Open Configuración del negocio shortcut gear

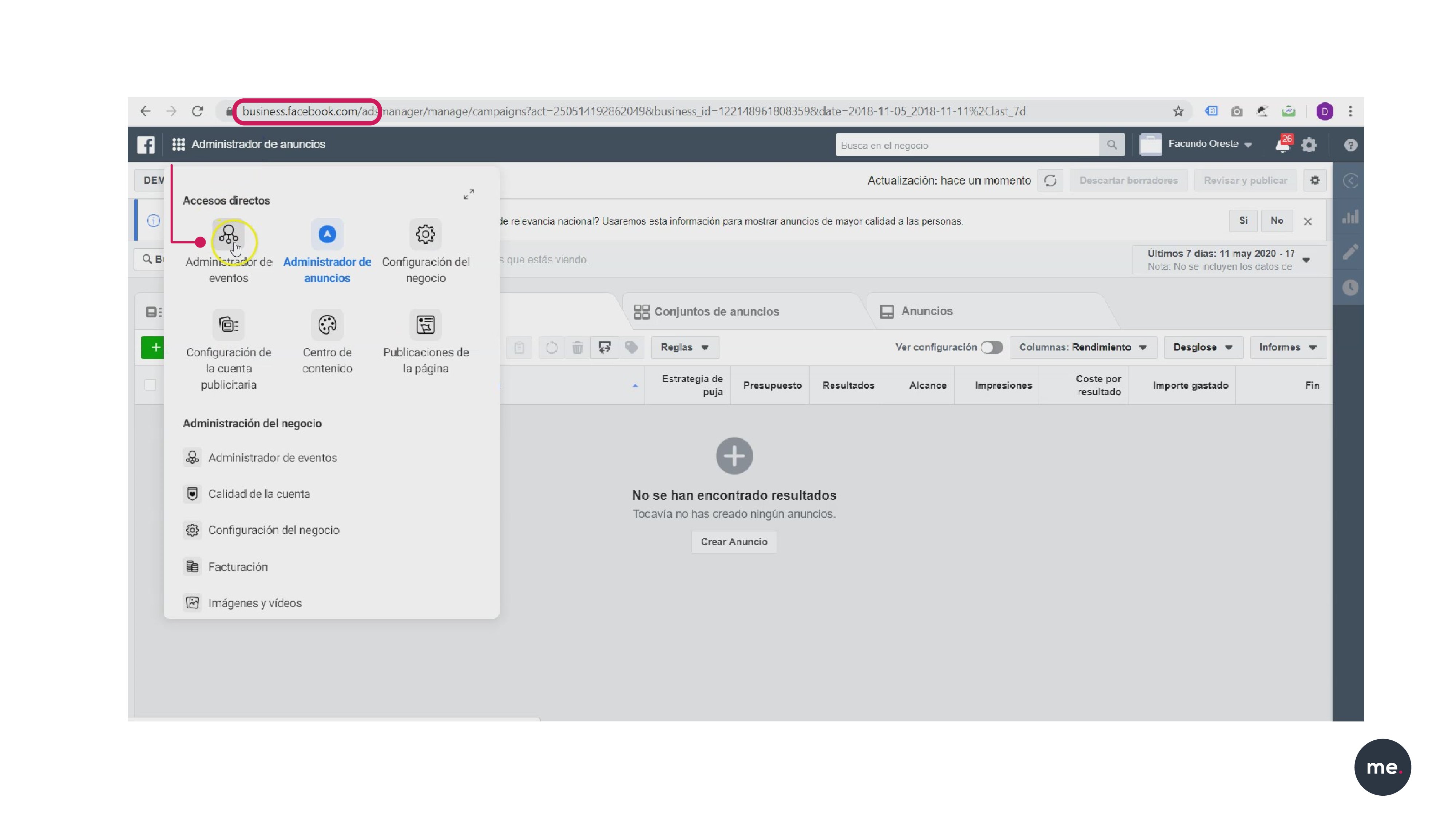coord(426,234)
